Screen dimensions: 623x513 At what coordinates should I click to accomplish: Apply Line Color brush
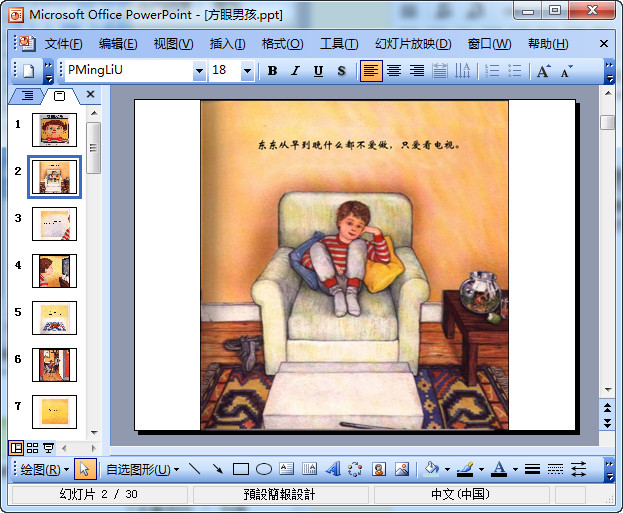pyautogui.click(x=465, y=469)
